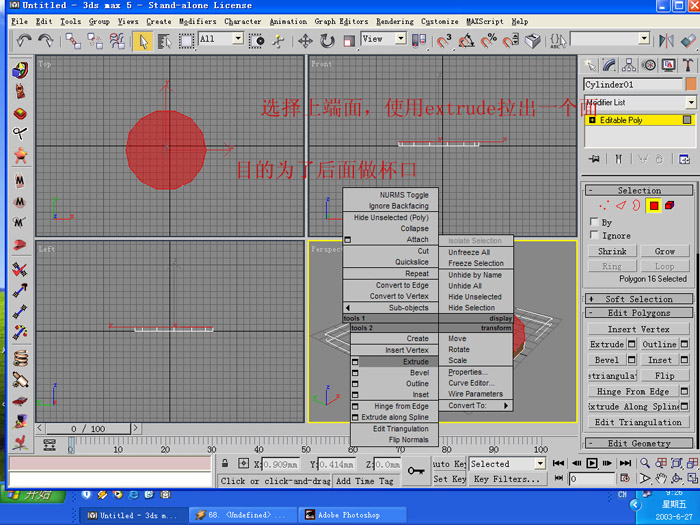Select Border sub-object level icon
700x525 pixels.
click(636, 205)
